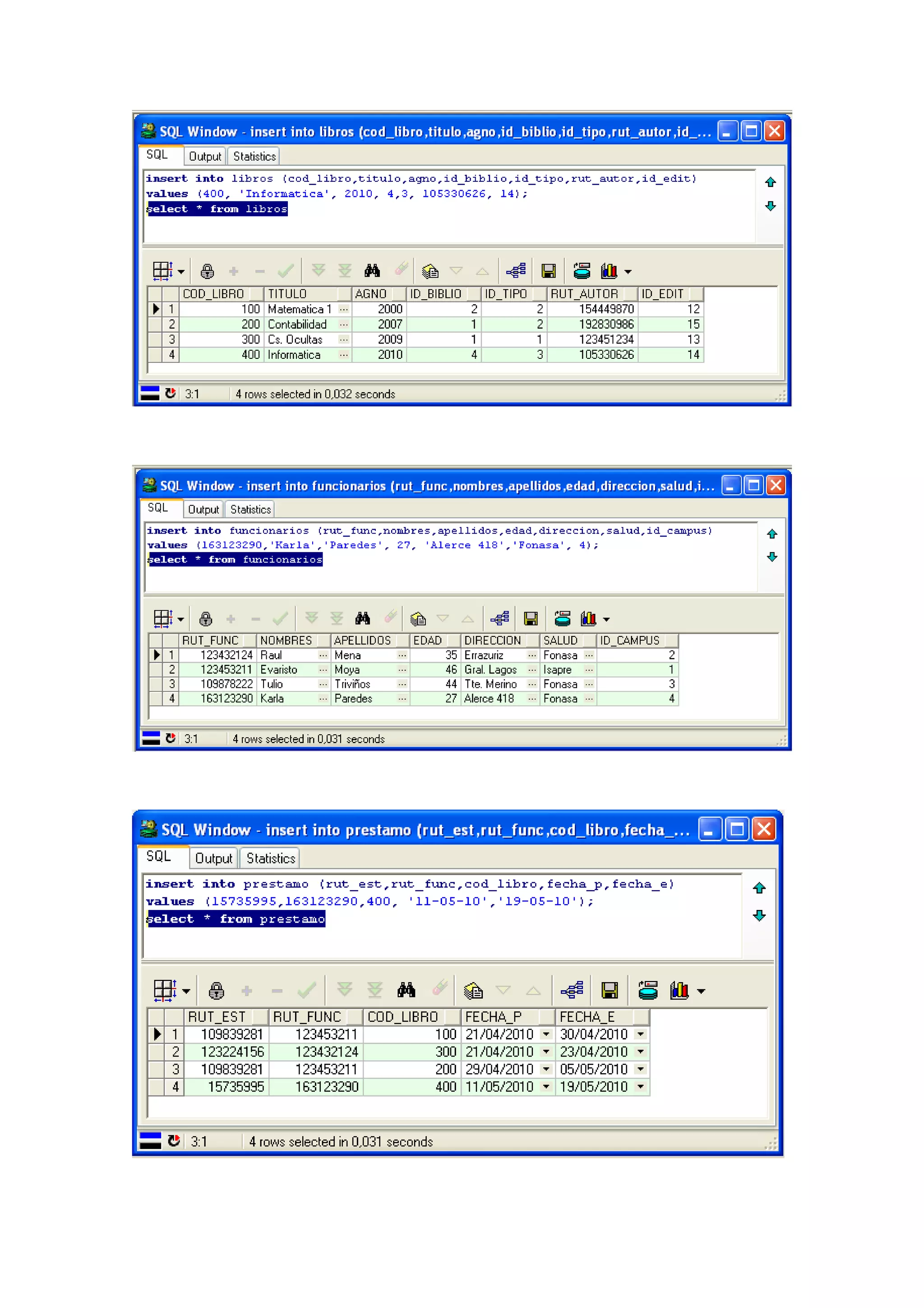This screenshot has width=924, height=1308.
Task: Click the up arrow beside the prestamo SQL editor
Action: click(x=759, y=887)
